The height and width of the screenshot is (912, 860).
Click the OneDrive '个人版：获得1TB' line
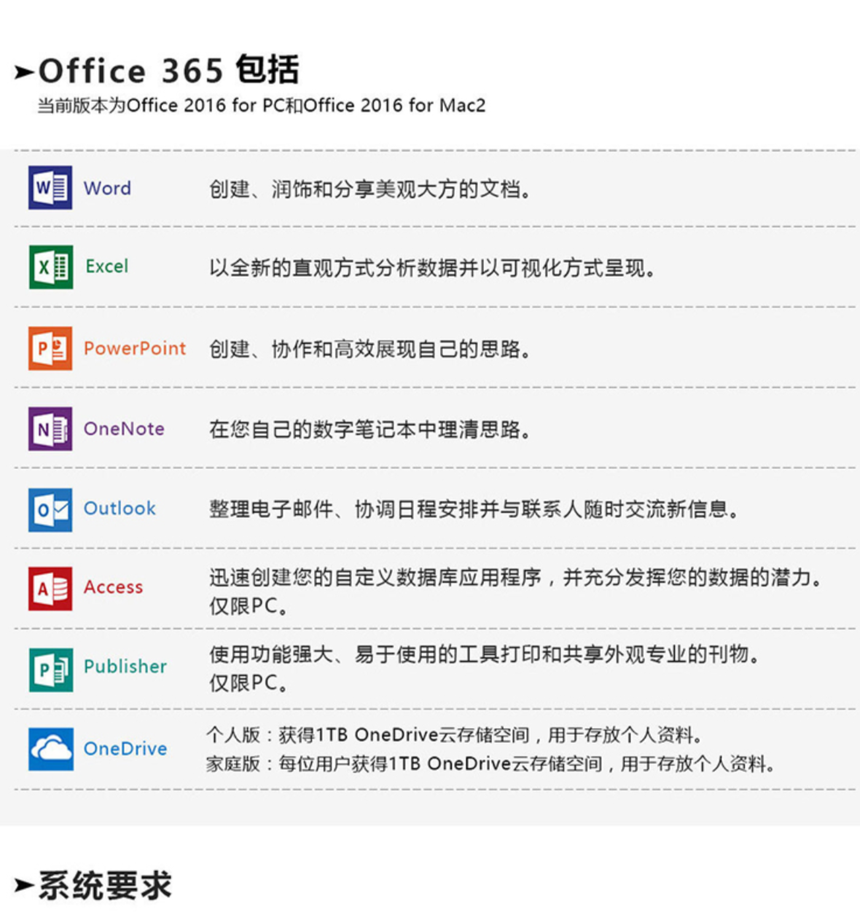[x=455, y=735]
